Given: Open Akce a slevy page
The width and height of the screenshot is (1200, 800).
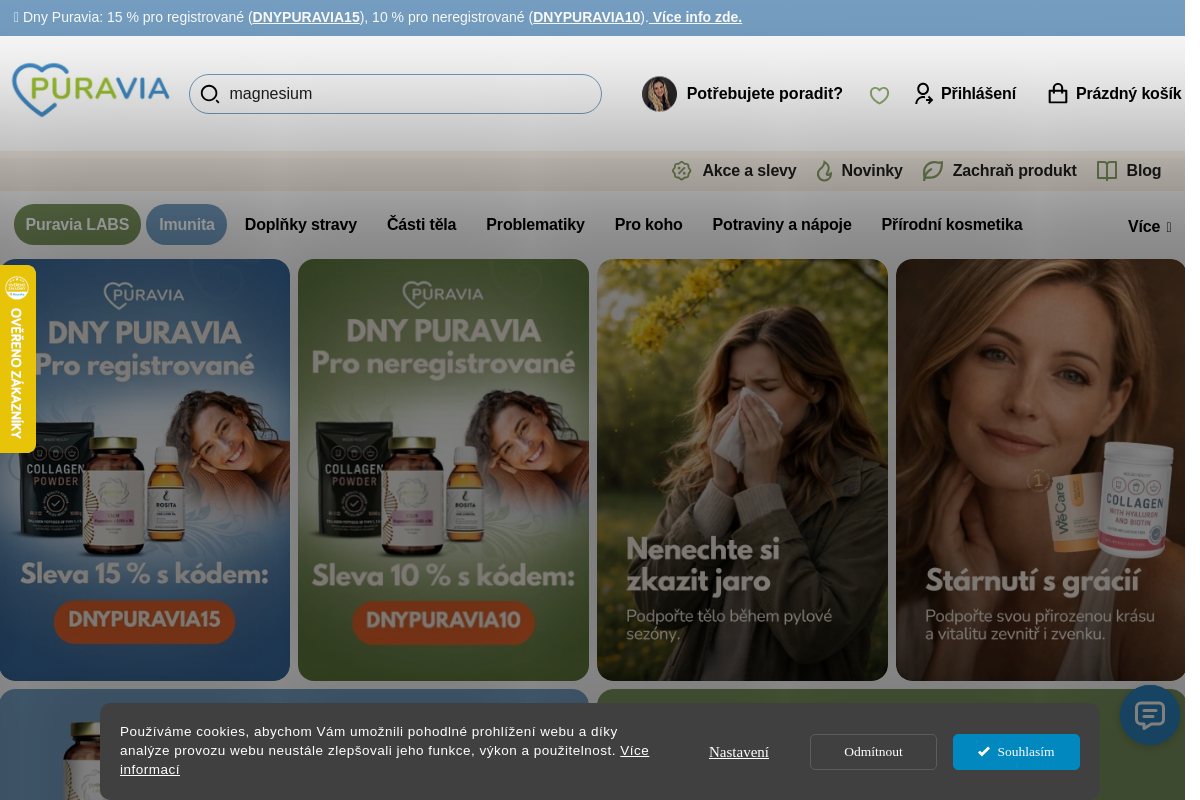Looking at the screenshot, I should click(749, 171).
